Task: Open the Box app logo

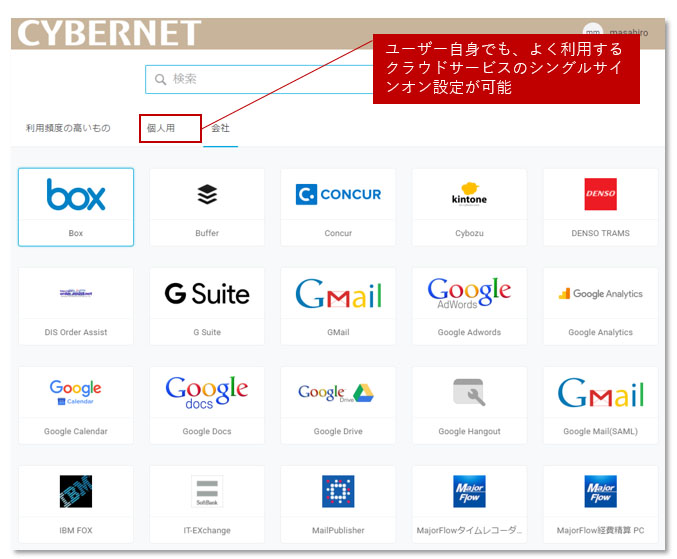Action: pos(76,194)
